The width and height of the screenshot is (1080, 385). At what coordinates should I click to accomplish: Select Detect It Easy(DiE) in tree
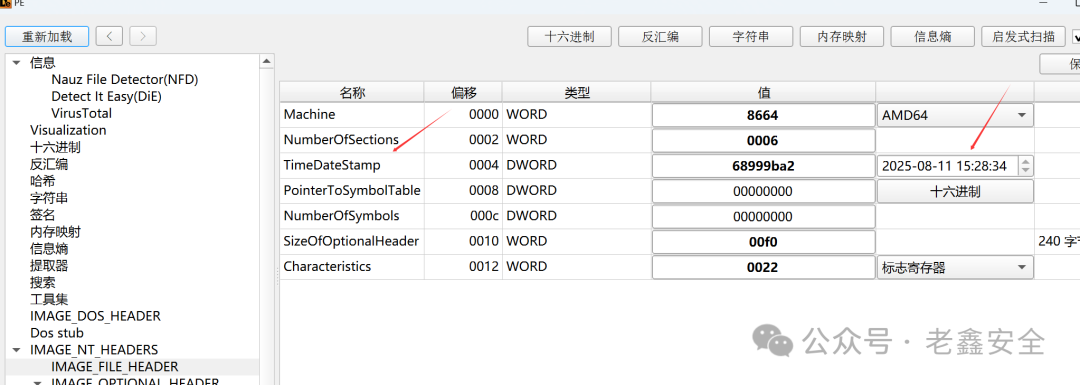(106, 96)
